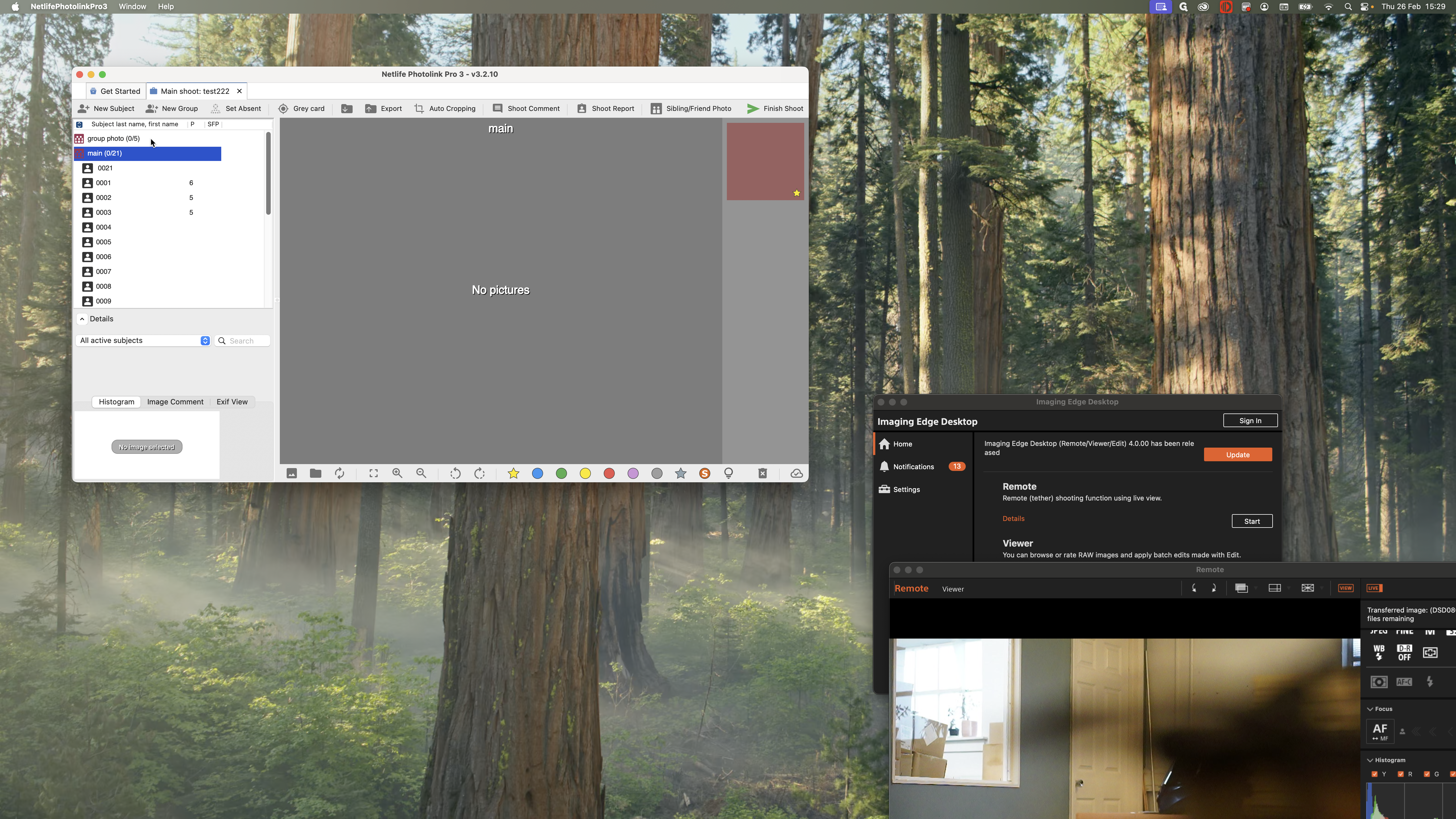Click the orange Update button
The height and width of the screenshot is (819, 1456).
pyautogui.click(x=1237, y=455)
